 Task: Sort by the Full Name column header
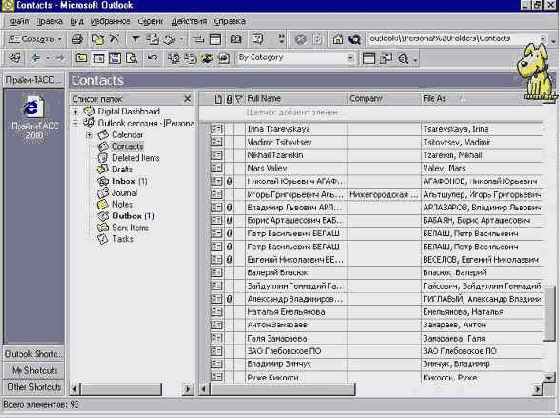pos(296,99)
